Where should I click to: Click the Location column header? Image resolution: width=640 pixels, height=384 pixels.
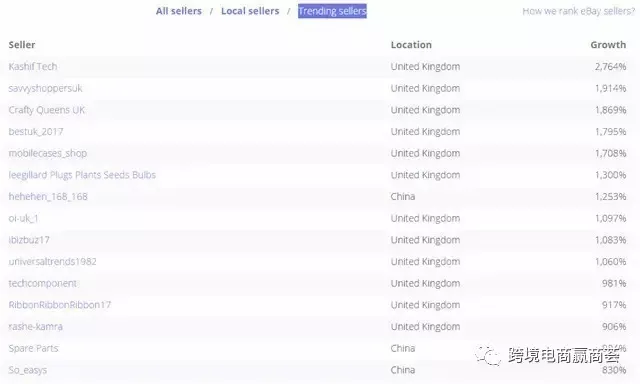click(x=411, y=44)
